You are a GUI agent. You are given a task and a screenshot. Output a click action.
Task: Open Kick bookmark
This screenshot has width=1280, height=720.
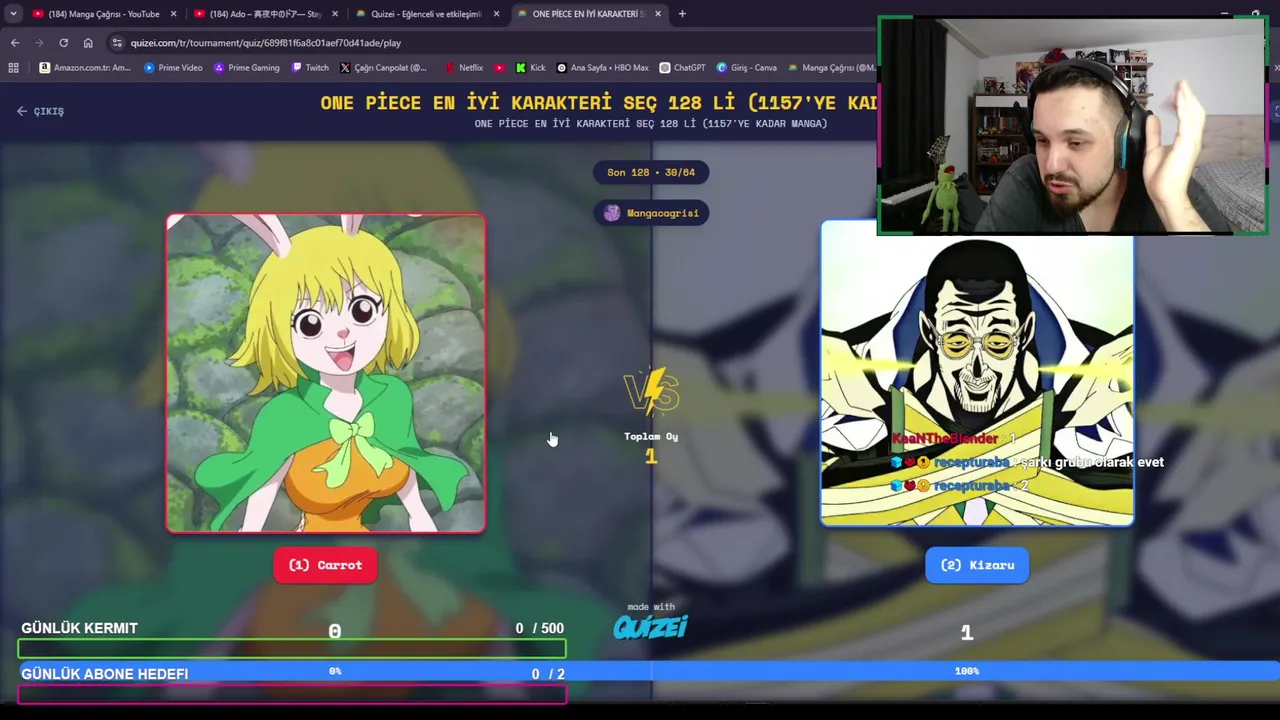(x=531, y=68)
